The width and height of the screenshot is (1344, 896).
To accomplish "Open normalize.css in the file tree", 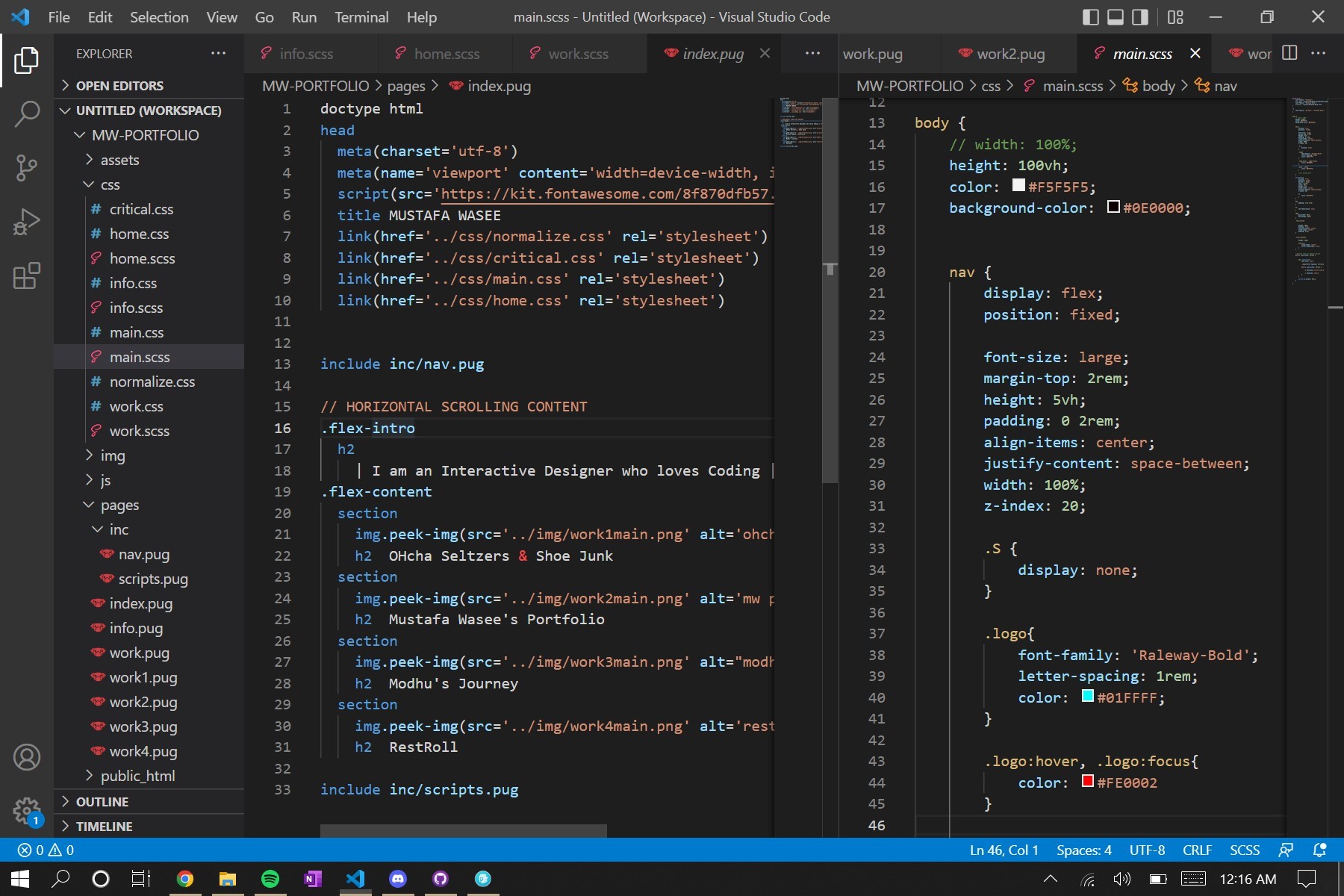I will point(149,382).
